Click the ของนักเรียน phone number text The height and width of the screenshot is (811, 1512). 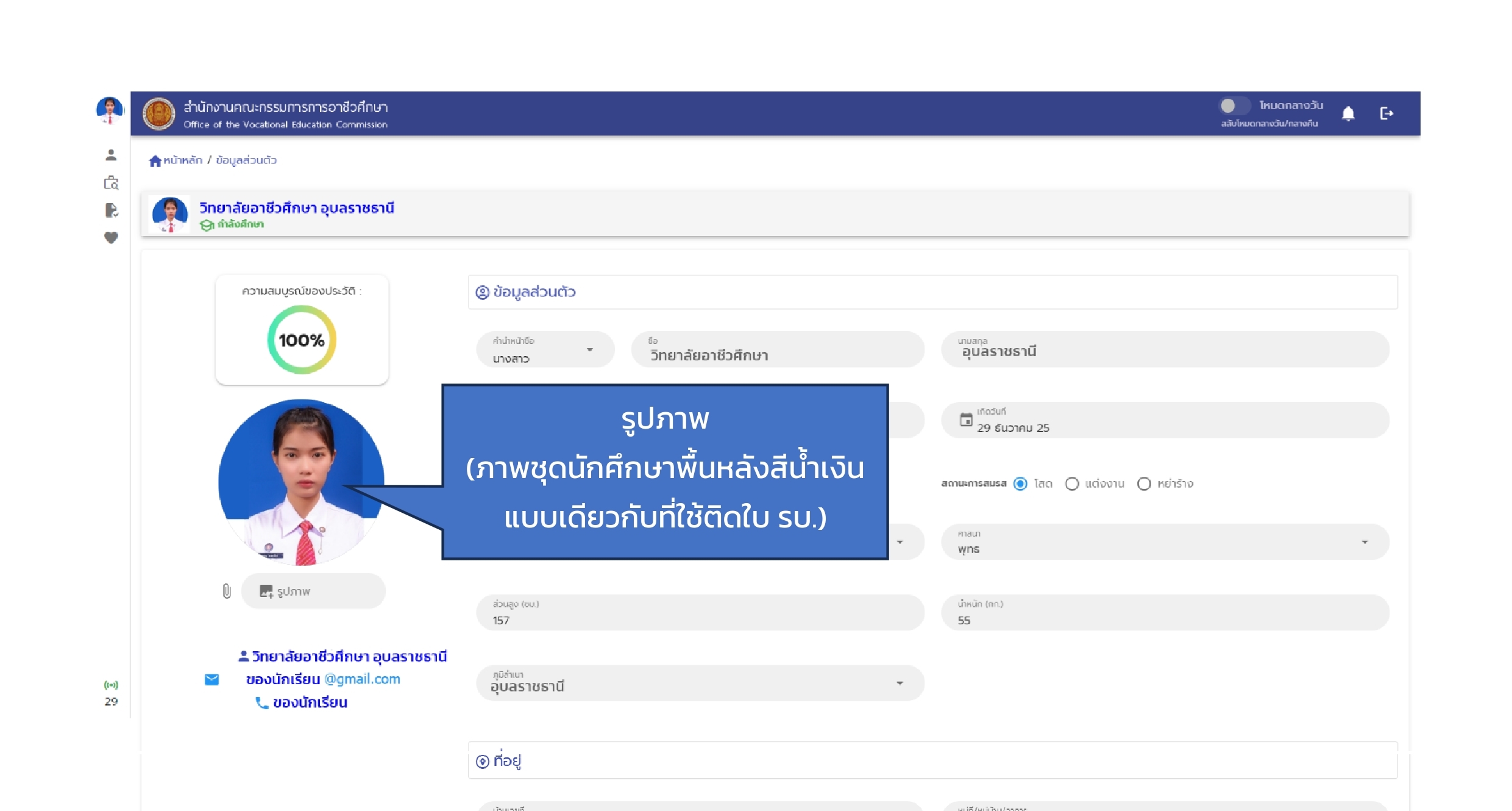coord(310,702)
